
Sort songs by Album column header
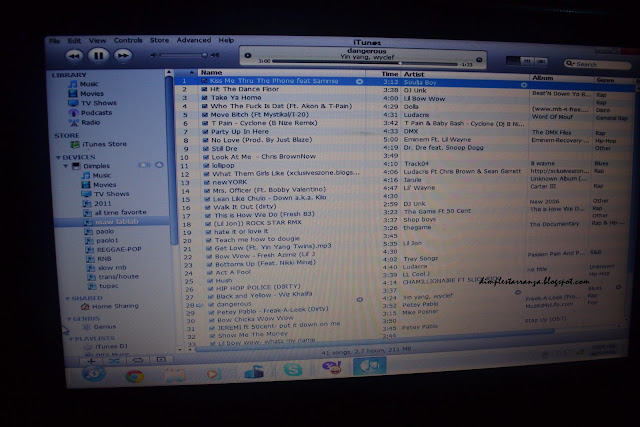click(x=561, y=78)
